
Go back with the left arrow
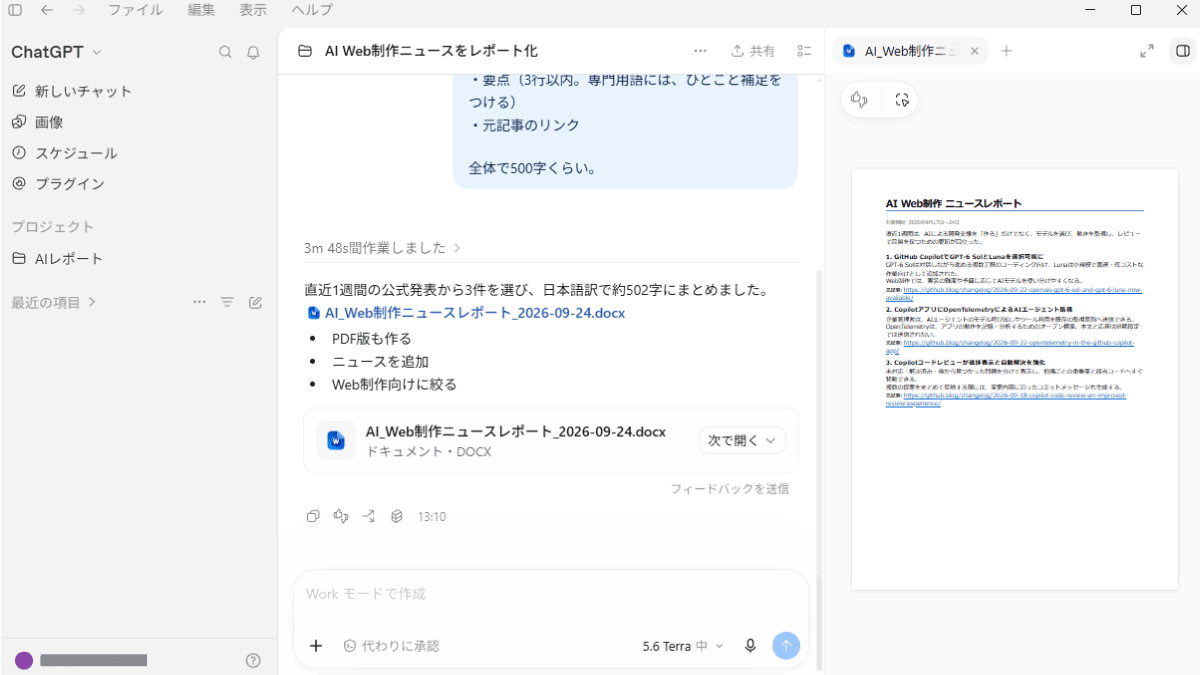[x=47, y=10]
